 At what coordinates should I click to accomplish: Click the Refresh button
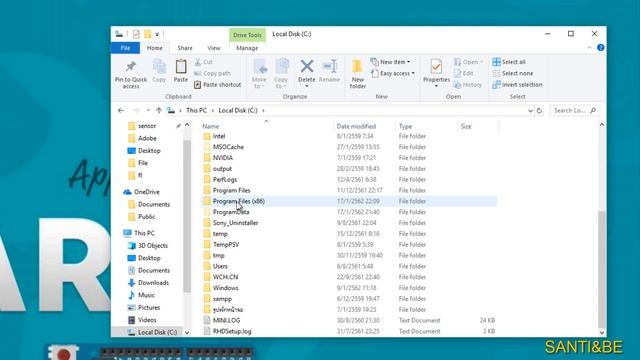point(539,111)
